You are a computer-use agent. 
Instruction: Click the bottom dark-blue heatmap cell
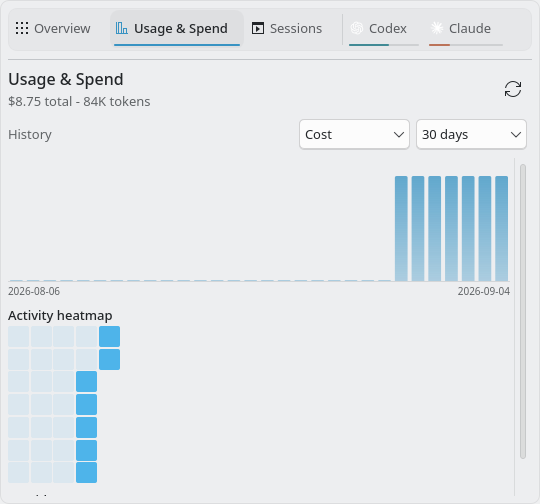pos(86,472)
